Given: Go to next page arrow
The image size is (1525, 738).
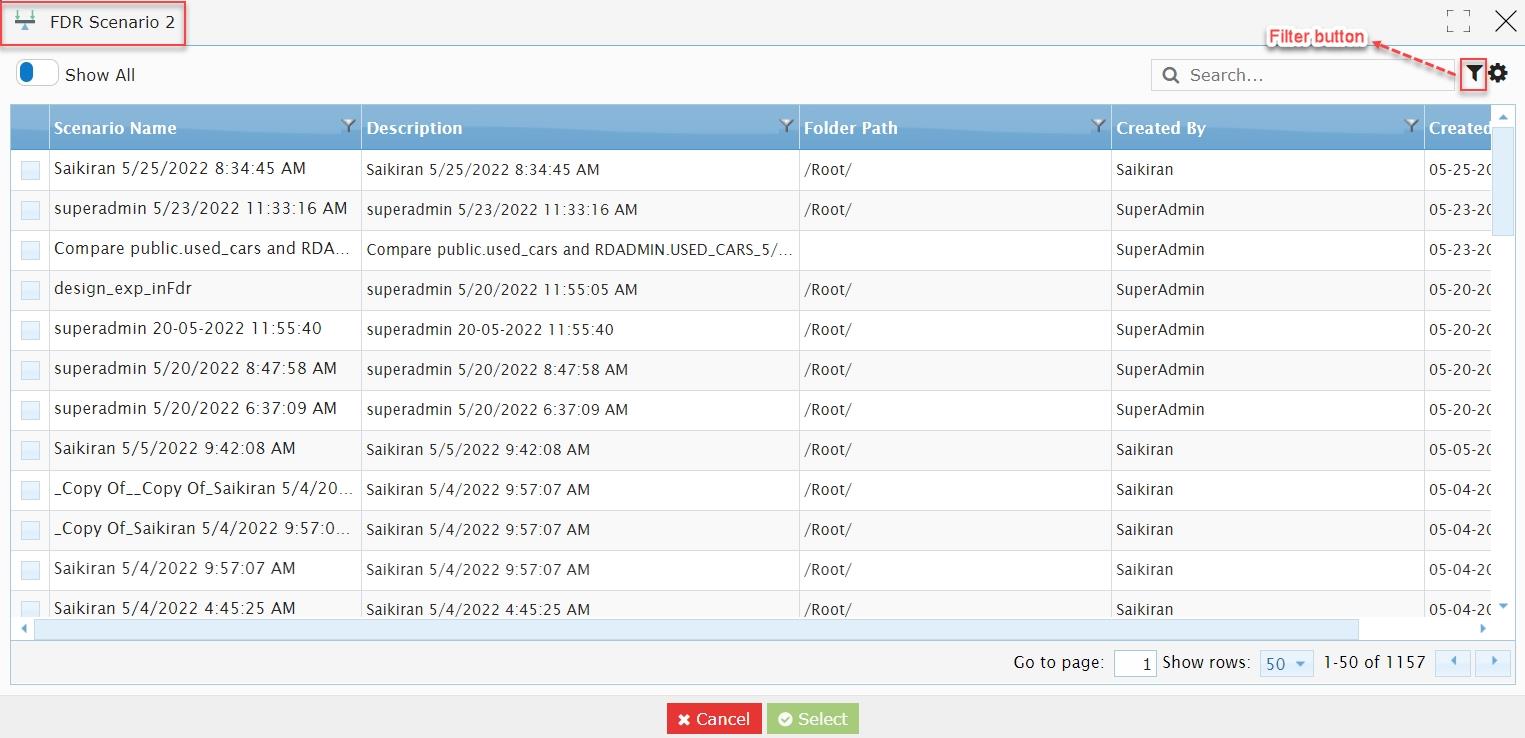Looking at the screenshot, I should coord(1494,662).
